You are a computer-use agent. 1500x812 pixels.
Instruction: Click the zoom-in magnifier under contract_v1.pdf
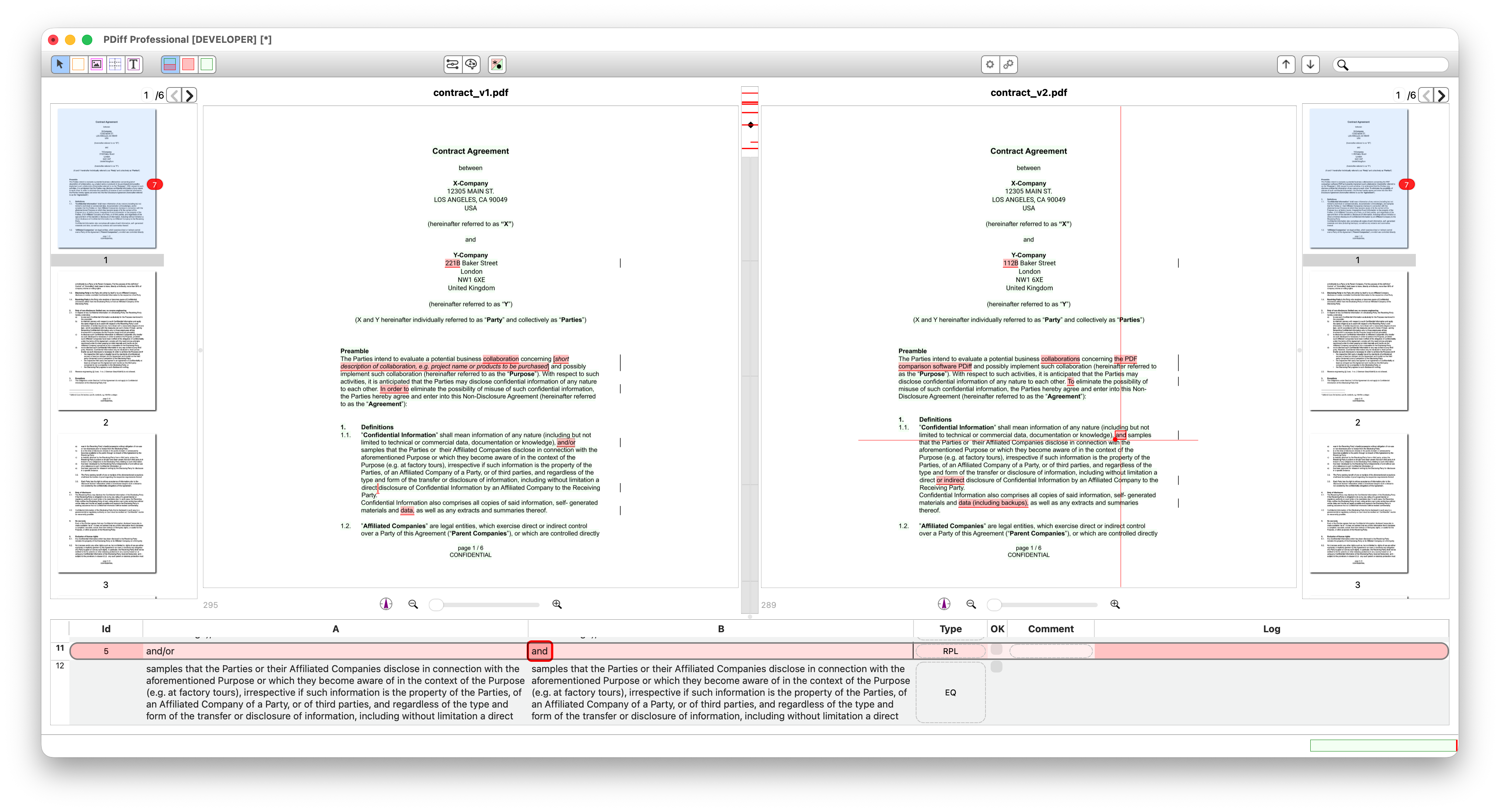pyautogui.click(x=557, y=605)
